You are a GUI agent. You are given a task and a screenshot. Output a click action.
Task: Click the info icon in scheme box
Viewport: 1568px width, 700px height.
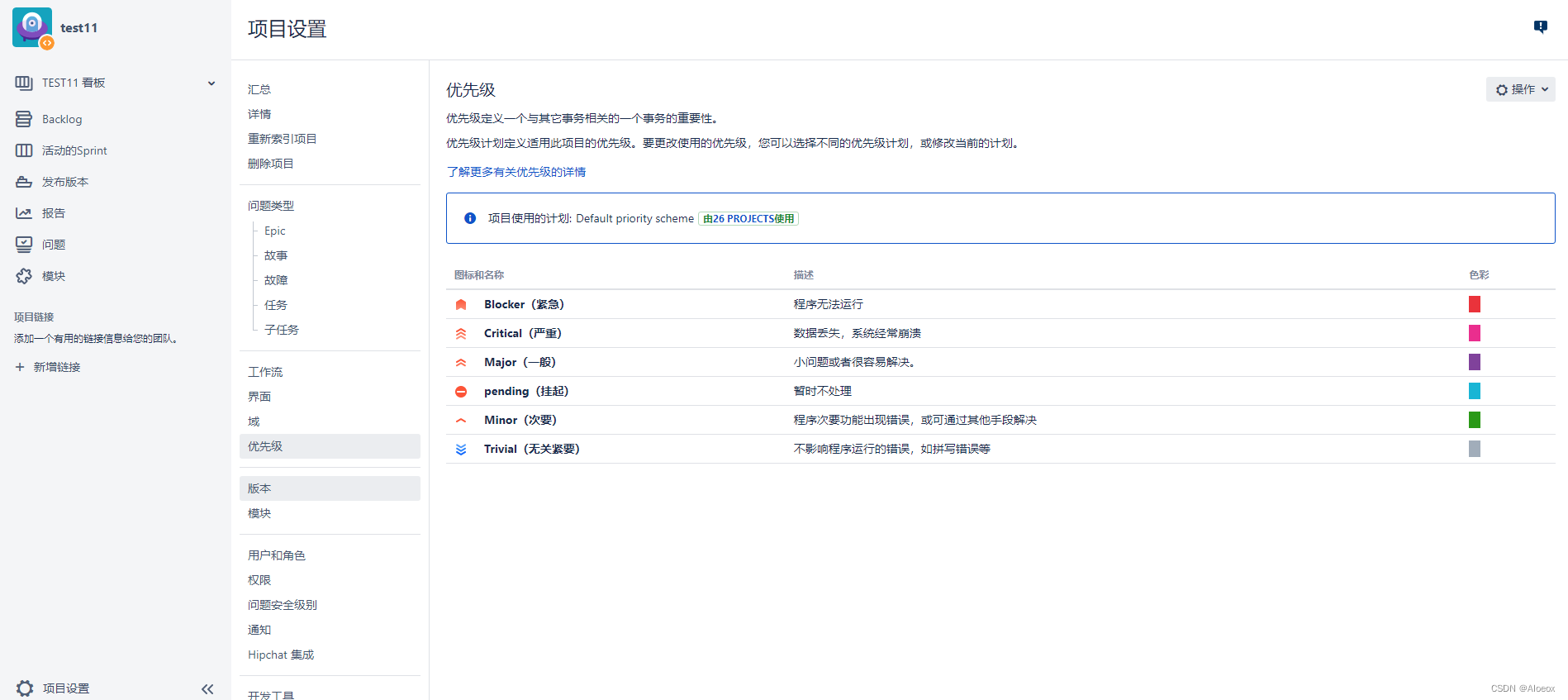pos(470,218)
